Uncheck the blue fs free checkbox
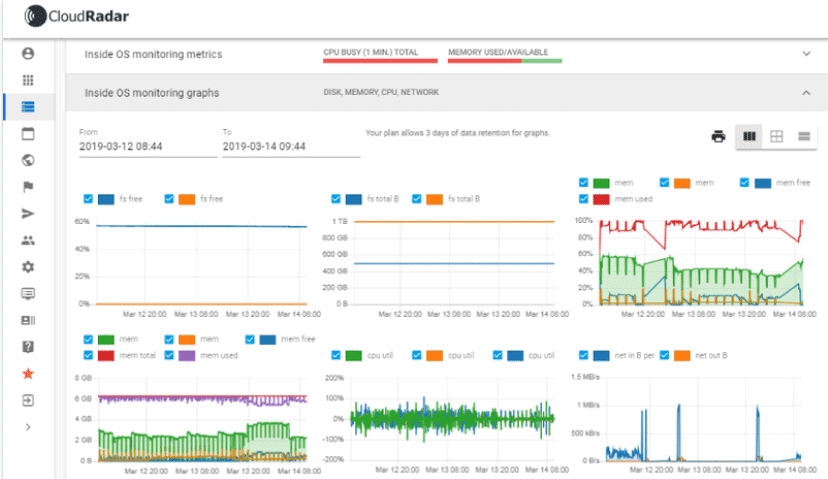 (x=88, y=199)
